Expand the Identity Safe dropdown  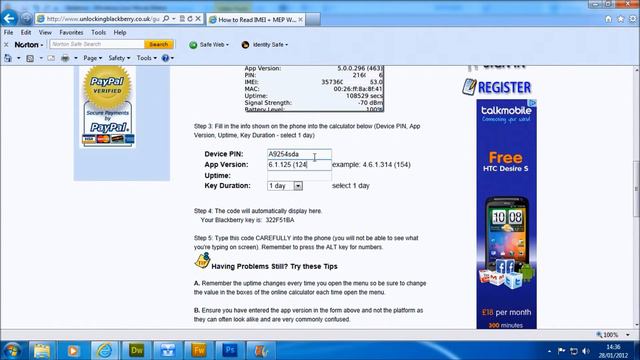coord(287,45)
